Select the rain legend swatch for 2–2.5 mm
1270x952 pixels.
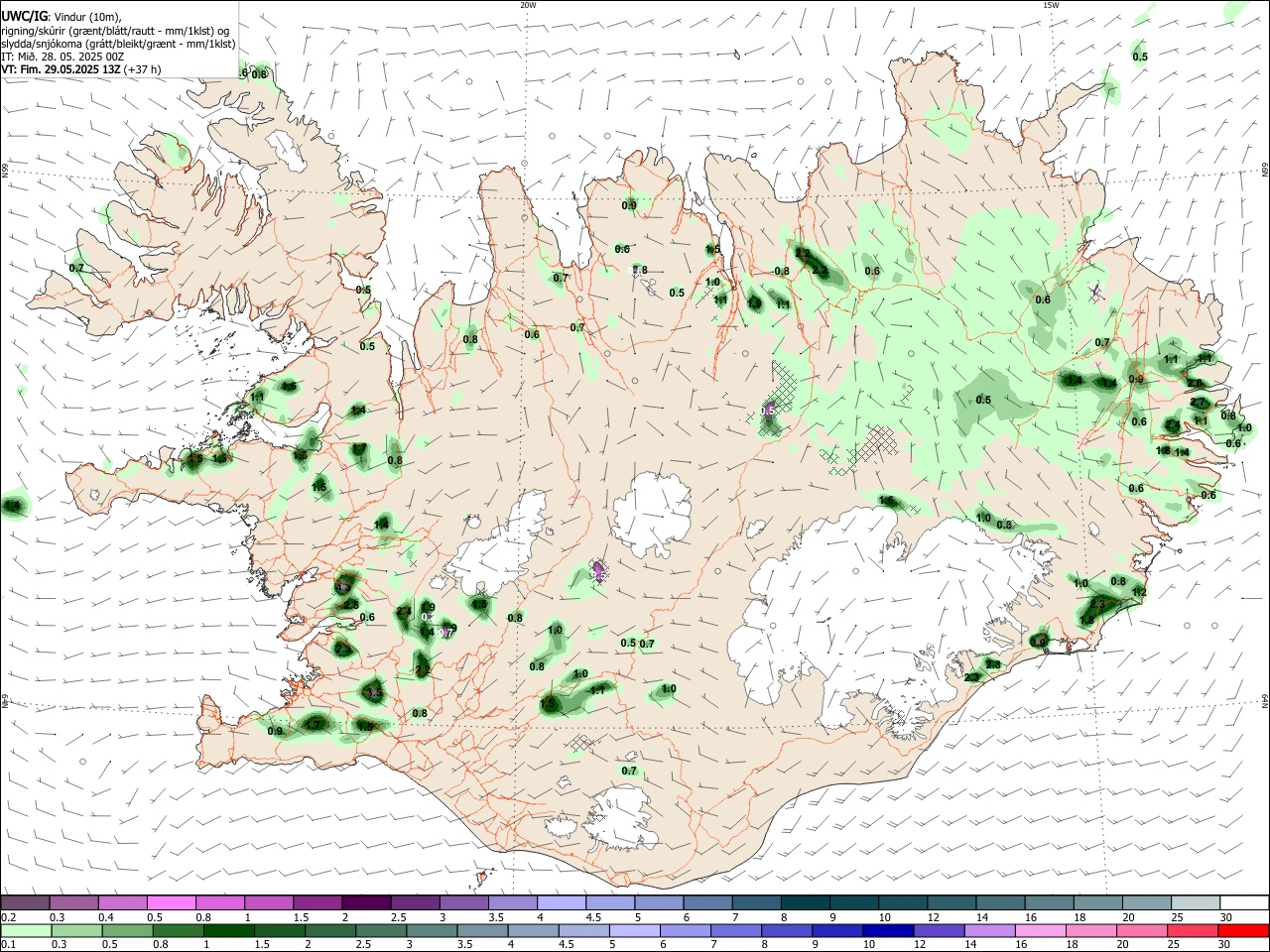pos(330,930)
